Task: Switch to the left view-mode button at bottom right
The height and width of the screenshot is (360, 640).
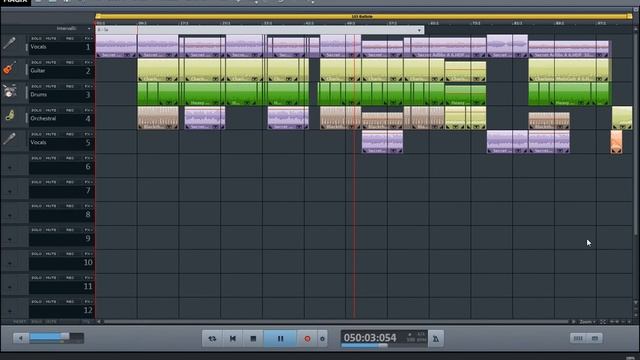Action: 578,338
